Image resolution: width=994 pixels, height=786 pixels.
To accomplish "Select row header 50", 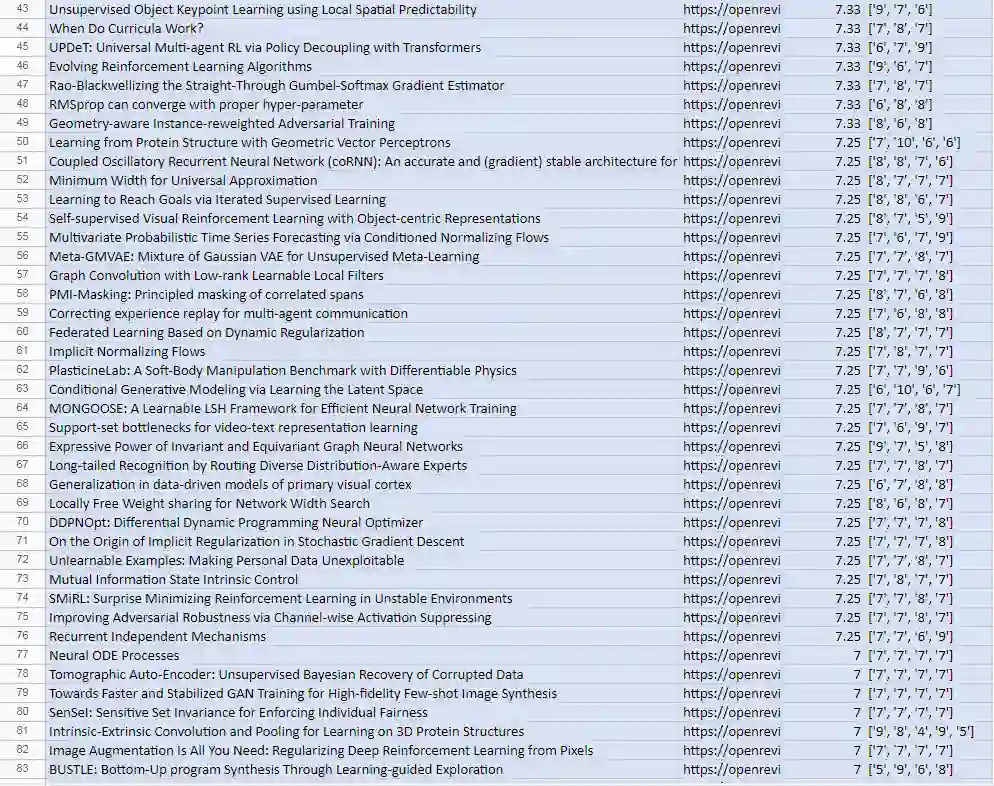I will (22, 142).
